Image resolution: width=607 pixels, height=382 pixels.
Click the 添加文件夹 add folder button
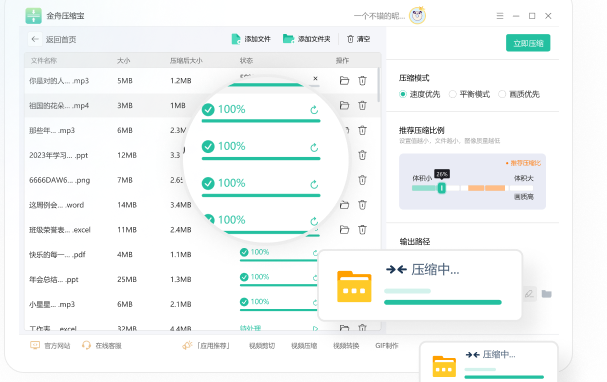click(x=307, y=39)
